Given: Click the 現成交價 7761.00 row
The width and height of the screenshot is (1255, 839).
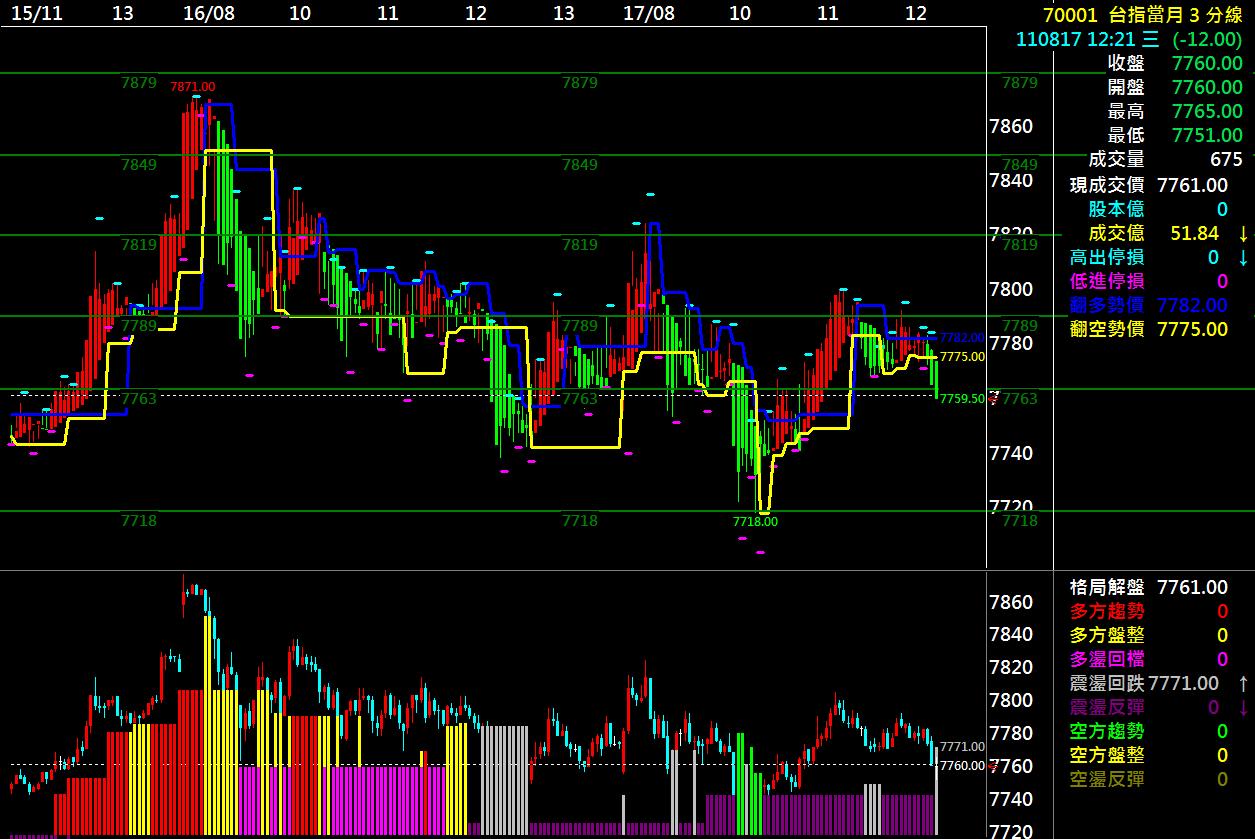Looking at the screenshot, I should pyautogui.click(x=1149, y=185).
